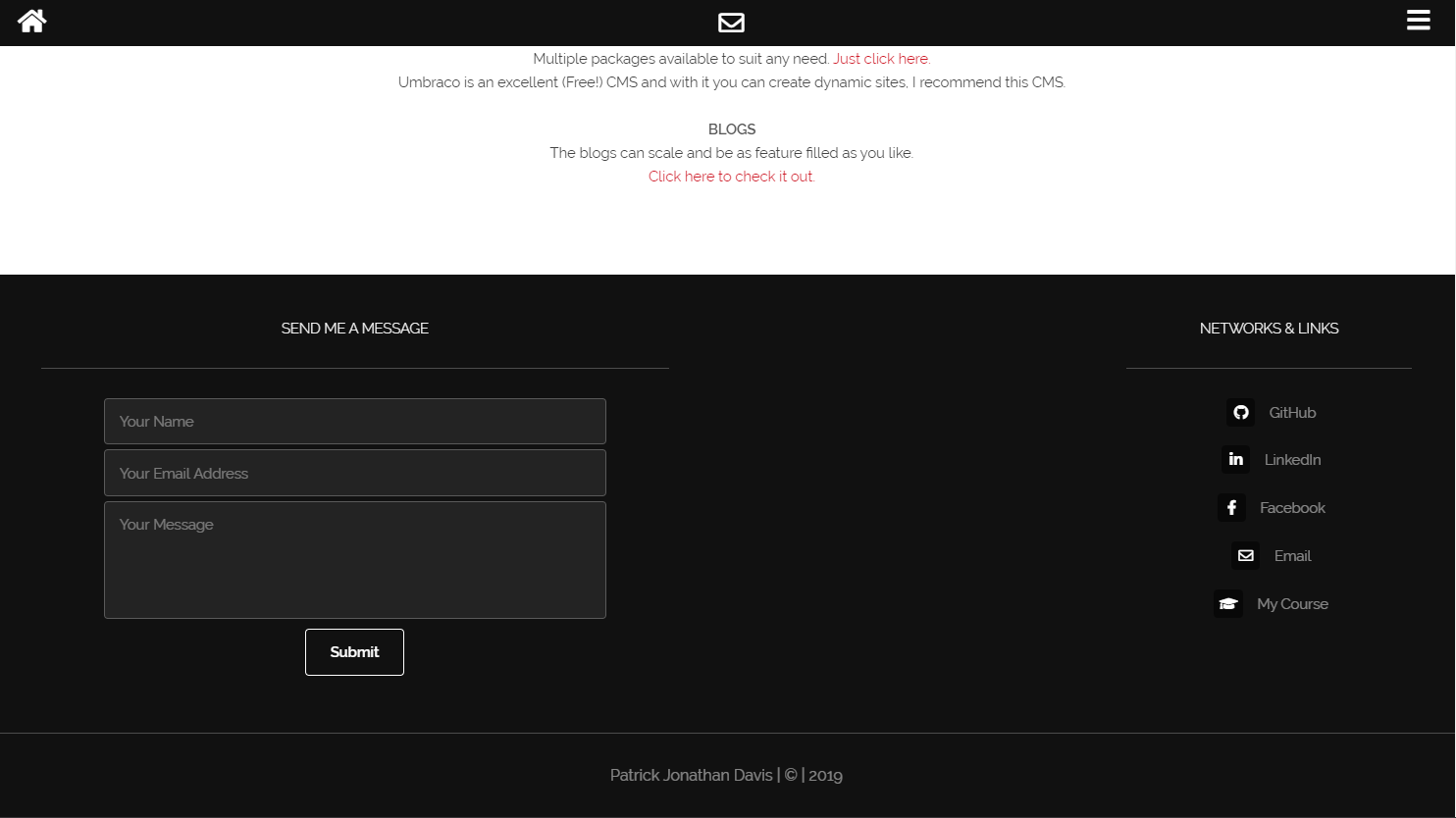The image size is (1456, 818).
Task: Click the Facebook link text
Action: click(1292, 507)
